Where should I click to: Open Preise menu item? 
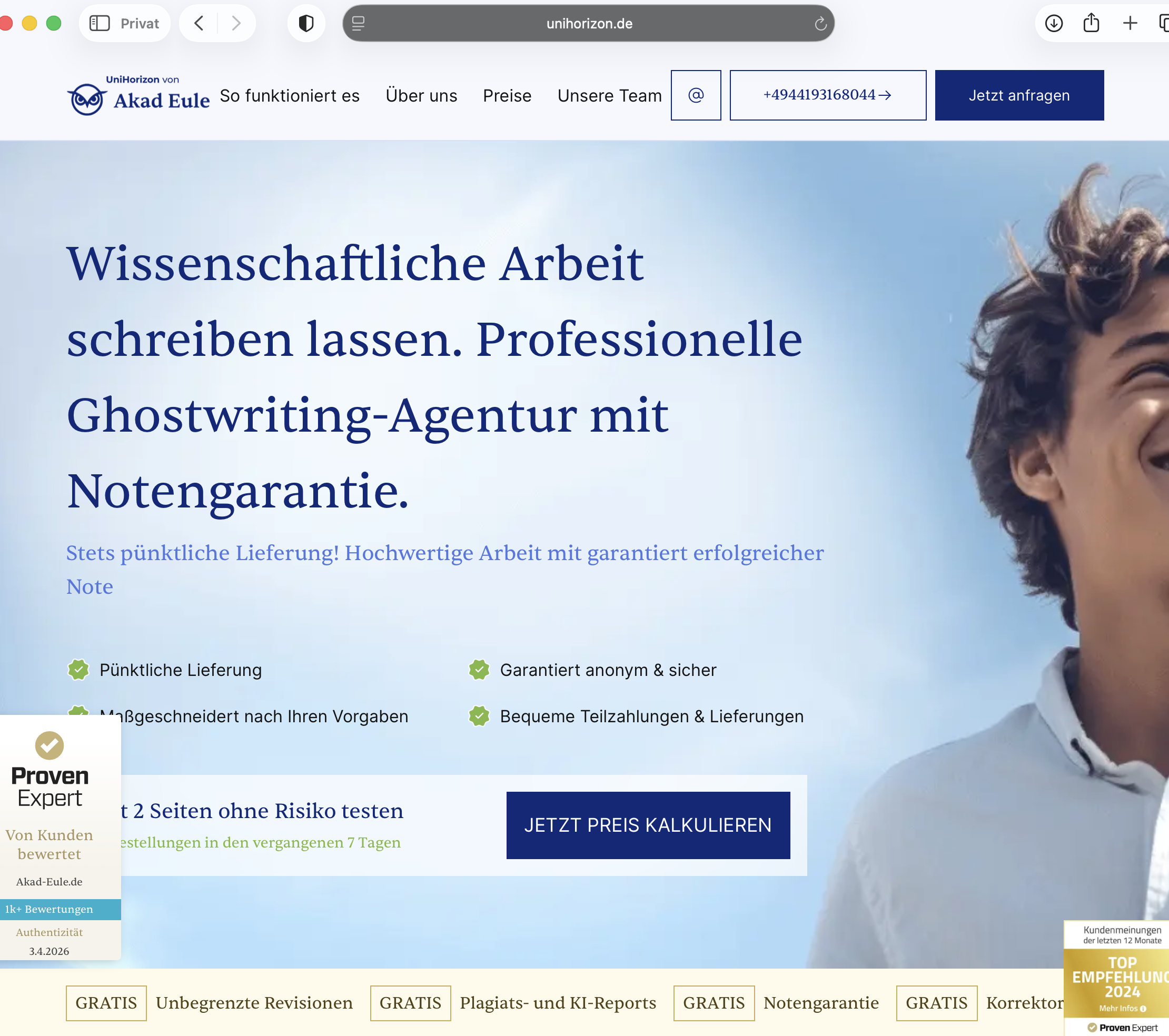tap(507, 95)
